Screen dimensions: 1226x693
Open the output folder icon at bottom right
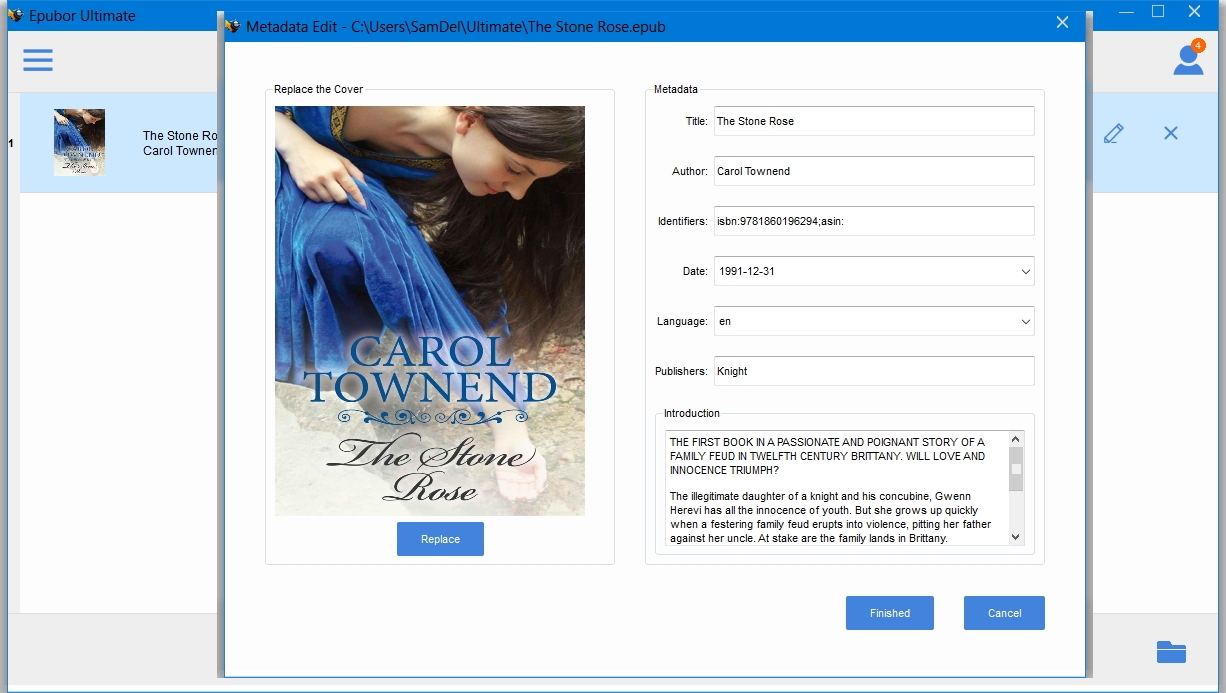[1171, 652]
